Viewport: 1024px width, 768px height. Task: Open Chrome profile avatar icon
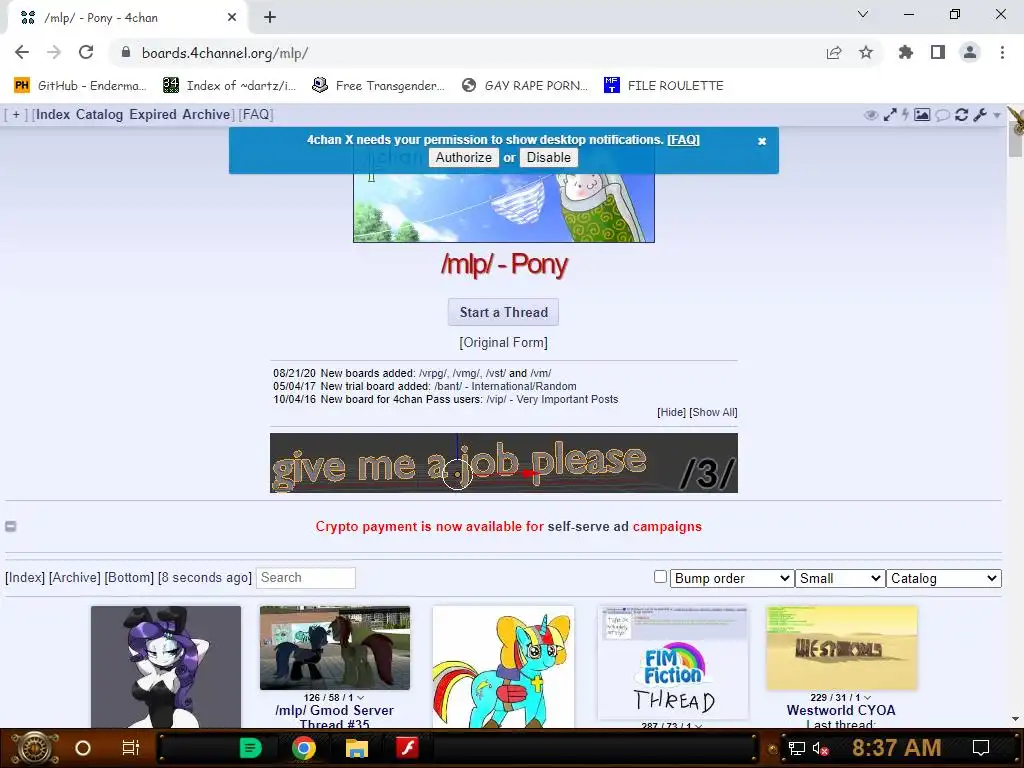[x=970, y=52]
